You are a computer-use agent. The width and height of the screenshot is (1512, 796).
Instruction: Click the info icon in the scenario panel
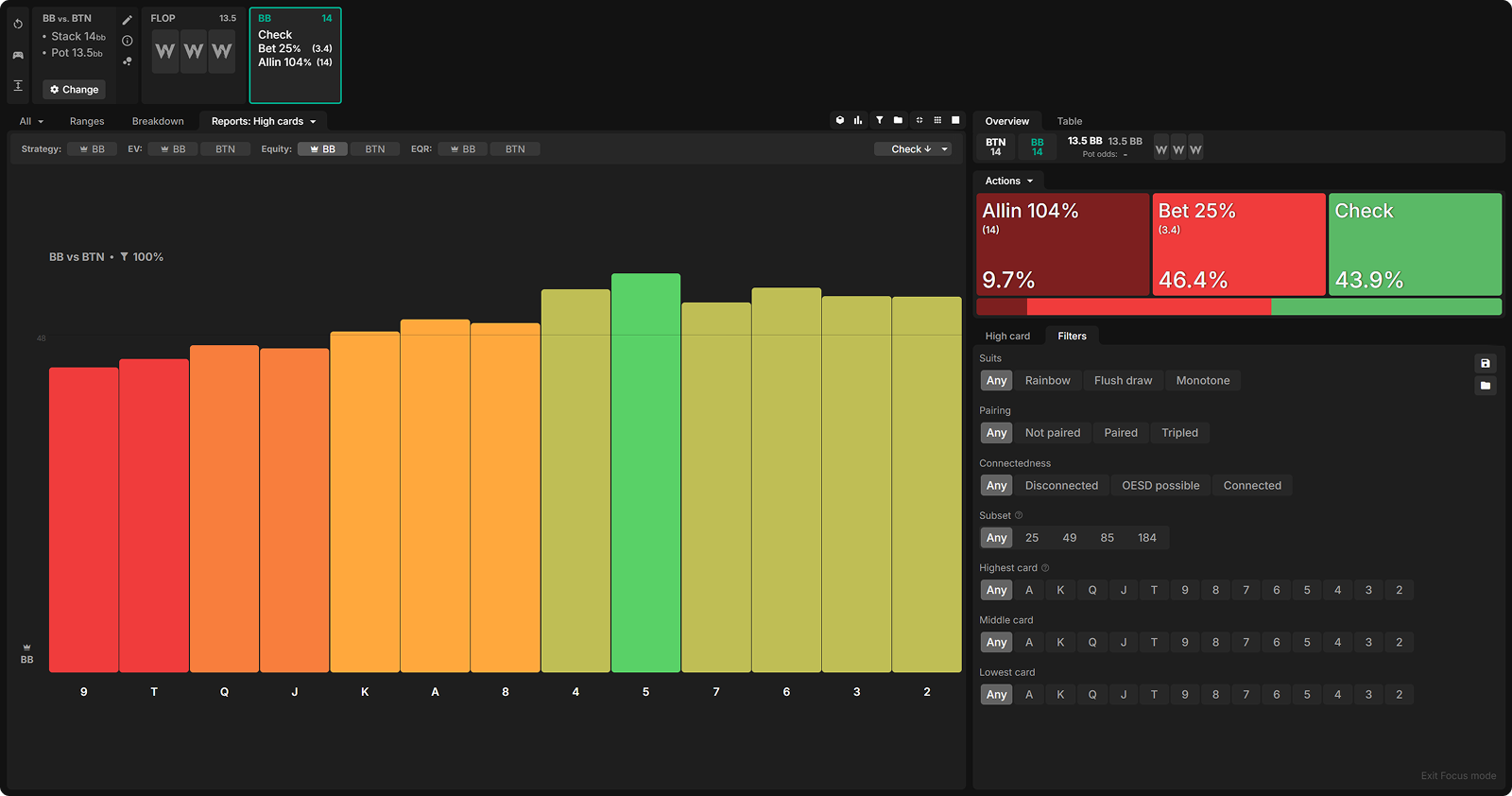(128, 41)
